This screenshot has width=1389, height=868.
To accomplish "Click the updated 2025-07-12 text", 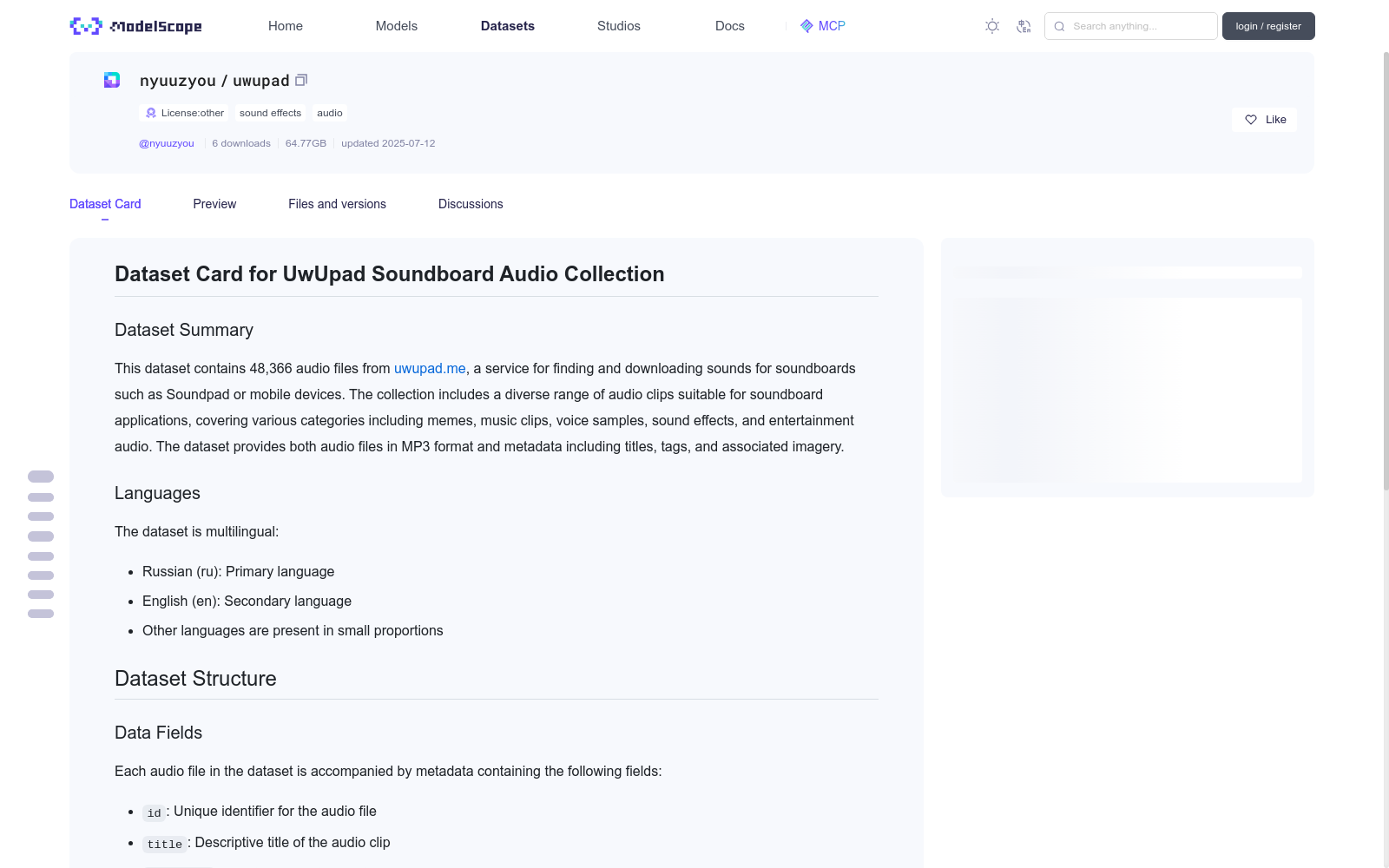I will pos(388,143).
